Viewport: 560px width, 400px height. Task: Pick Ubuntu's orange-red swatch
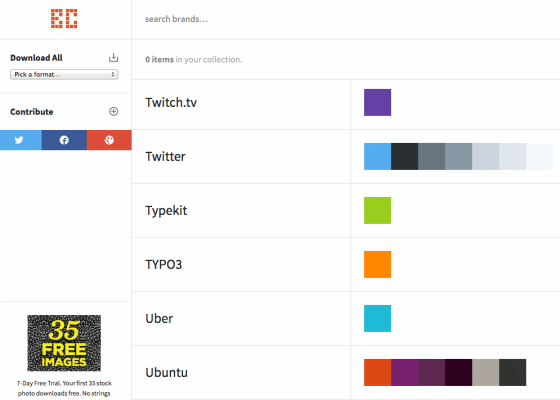[378, 372]
